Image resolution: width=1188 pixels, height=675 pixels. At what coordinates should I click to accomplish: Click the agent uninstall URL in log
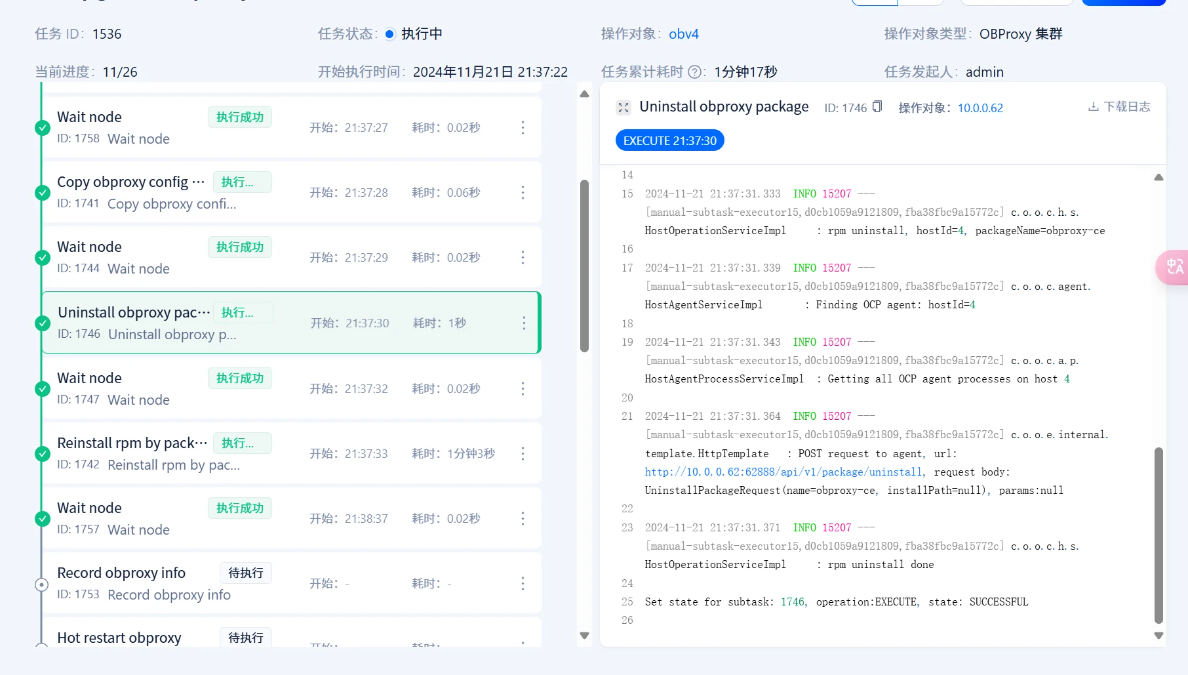(x=784, y=472)
